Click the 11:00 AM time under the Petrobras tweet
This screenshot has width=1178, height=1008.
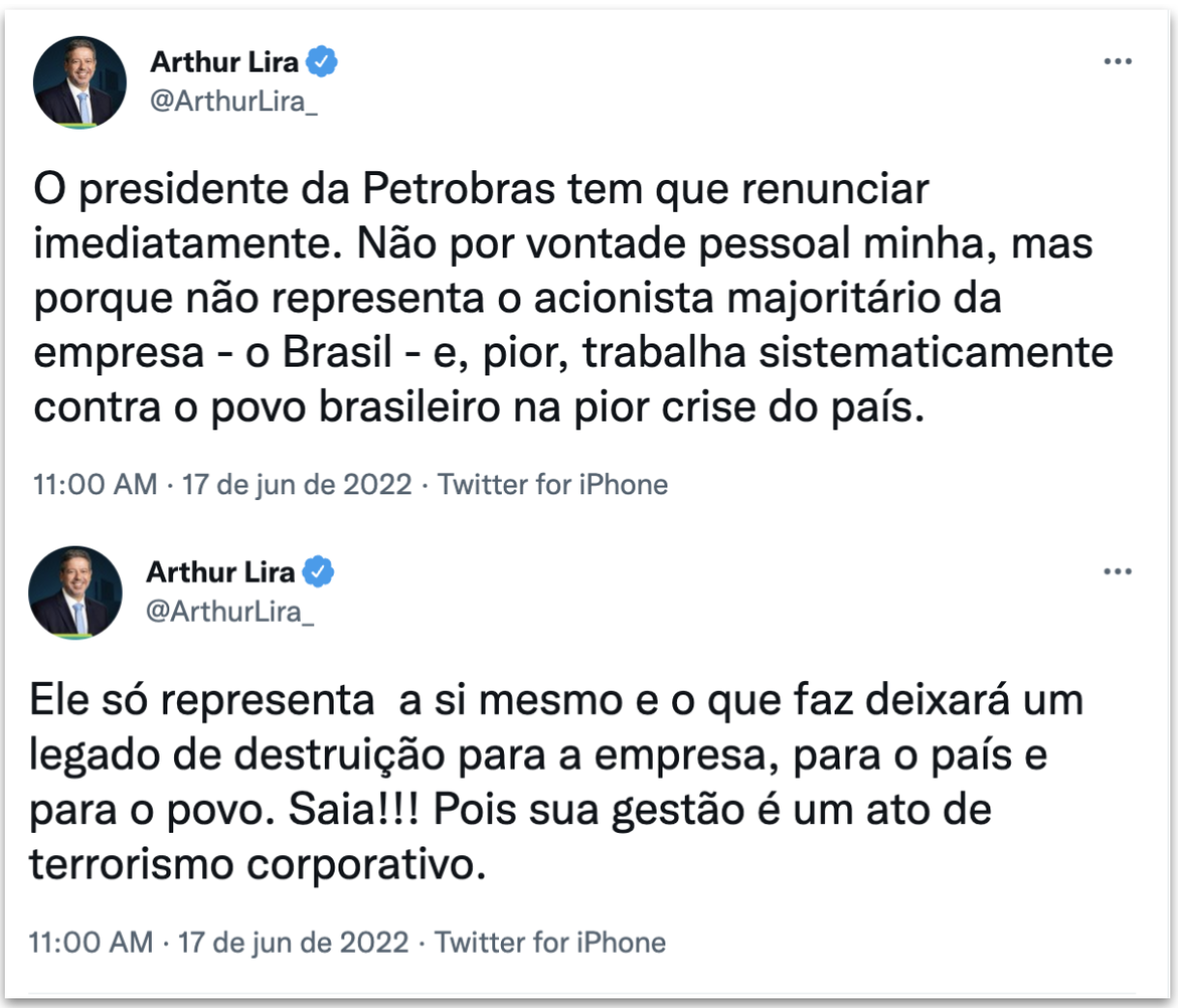pyautogui.click(x=95, y=484)
